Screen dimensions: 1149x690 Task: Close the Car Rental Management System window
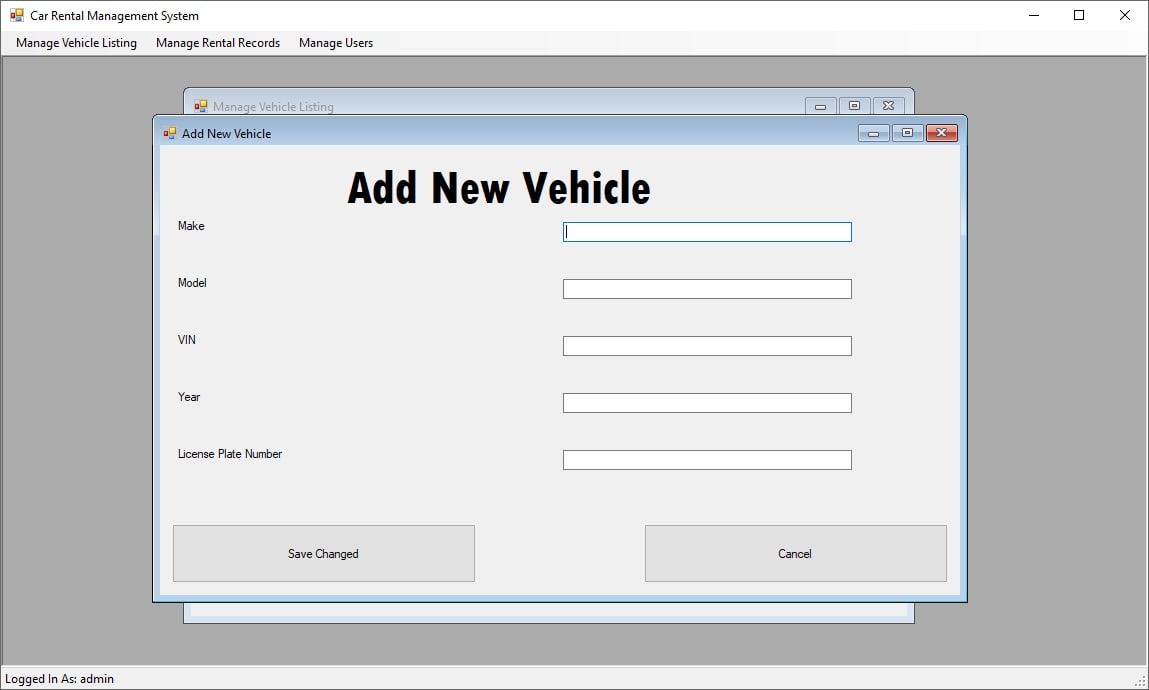click(1125, 15)
